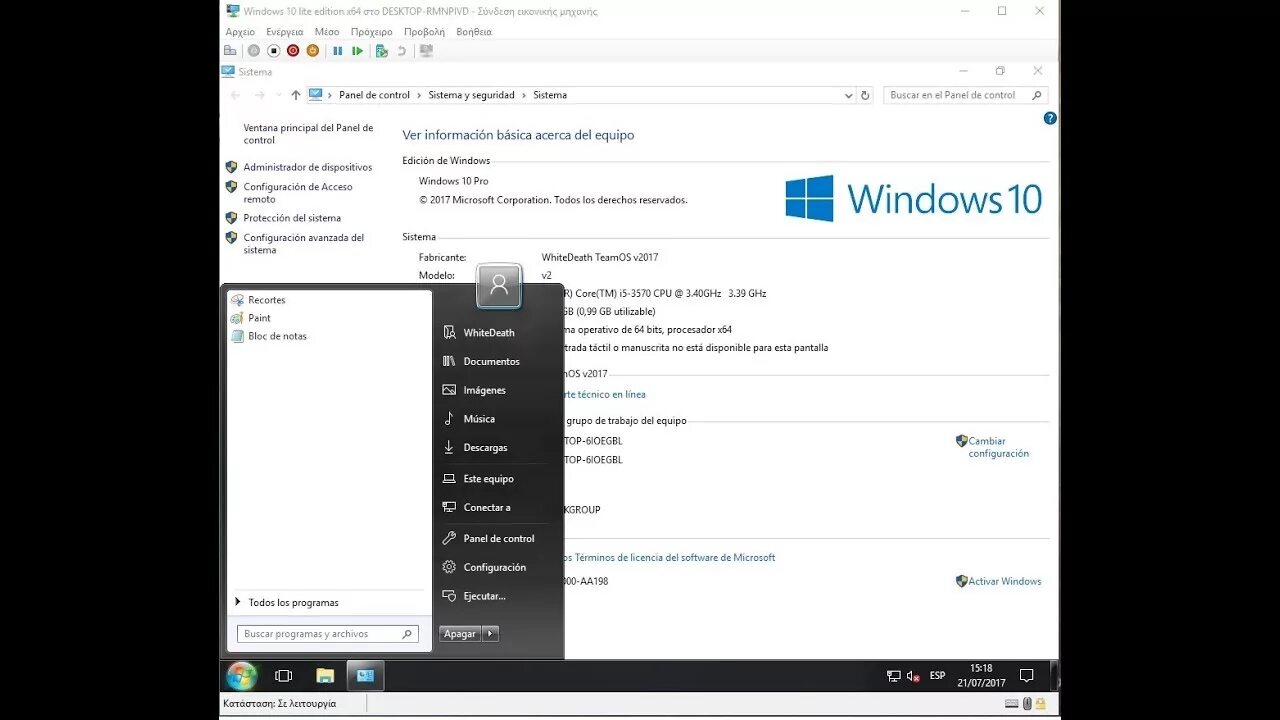
Task: Click the search magnifier in Start menu
Action: coord(407,634)
